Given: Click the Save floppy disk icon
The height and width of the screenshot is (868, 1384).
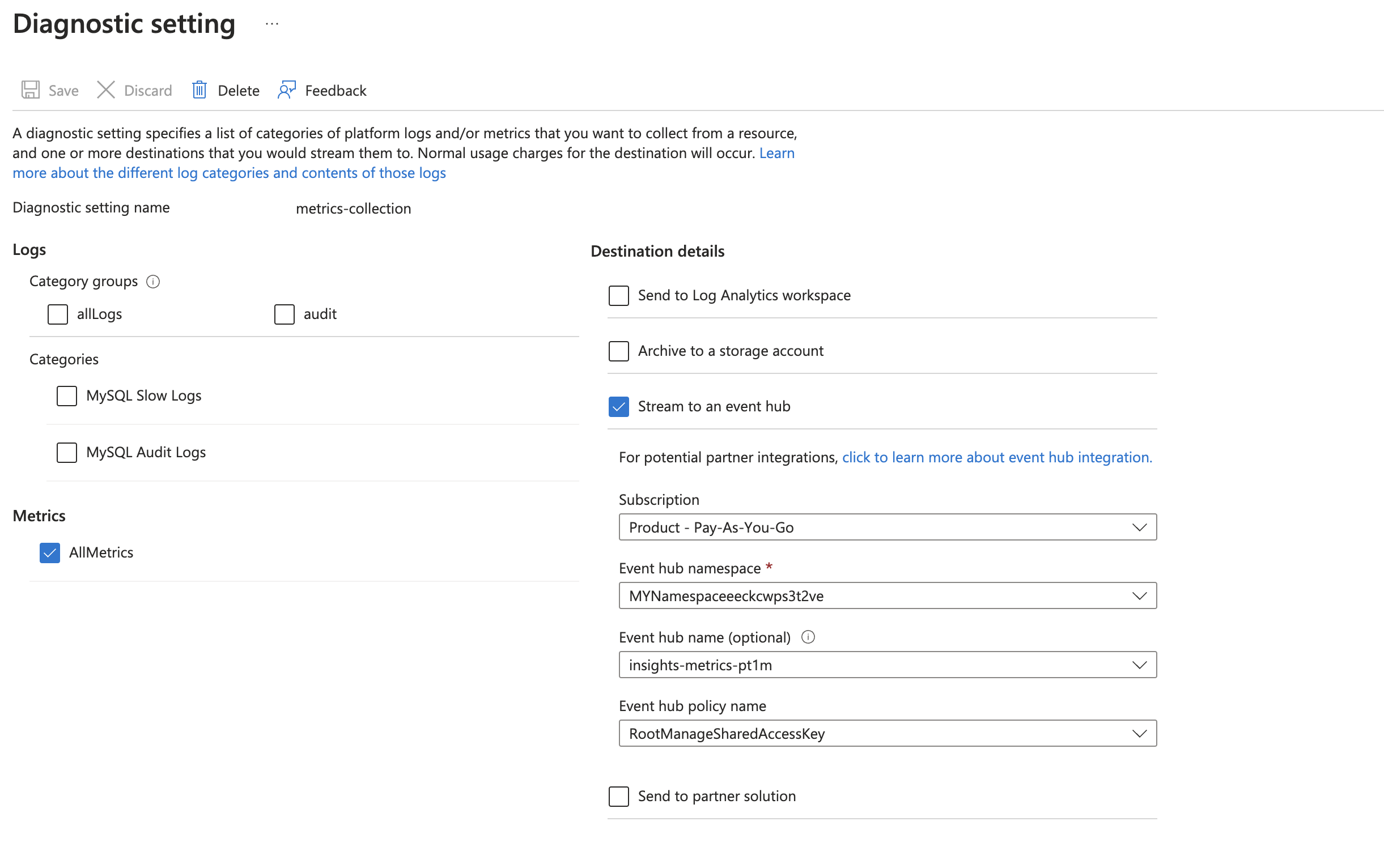Looking at the screenshot, I should click(x=31, y=90).
